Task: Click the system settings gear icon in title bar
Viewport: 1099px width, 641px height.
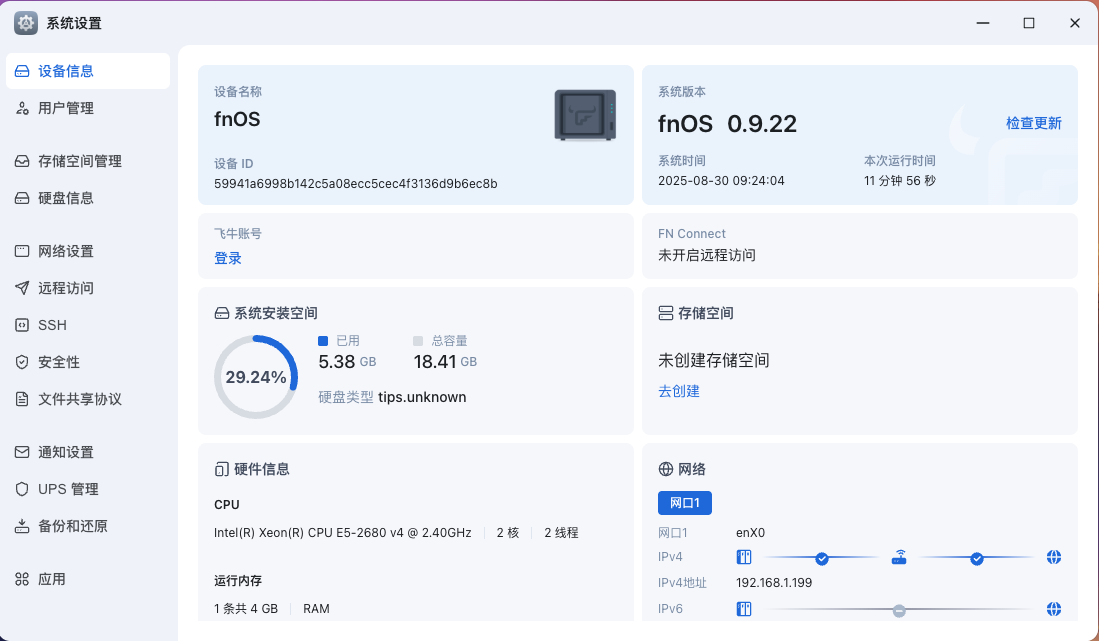Action: pyautogui.click(x=26, y=23)
